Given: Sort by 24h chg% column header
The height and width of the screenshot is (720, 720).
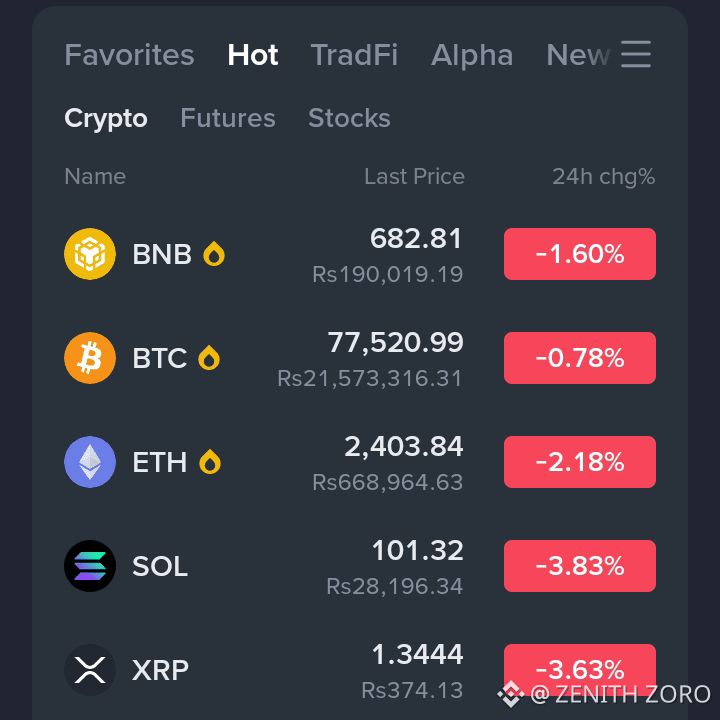Looking at the screenshot, I should point(604,177).
